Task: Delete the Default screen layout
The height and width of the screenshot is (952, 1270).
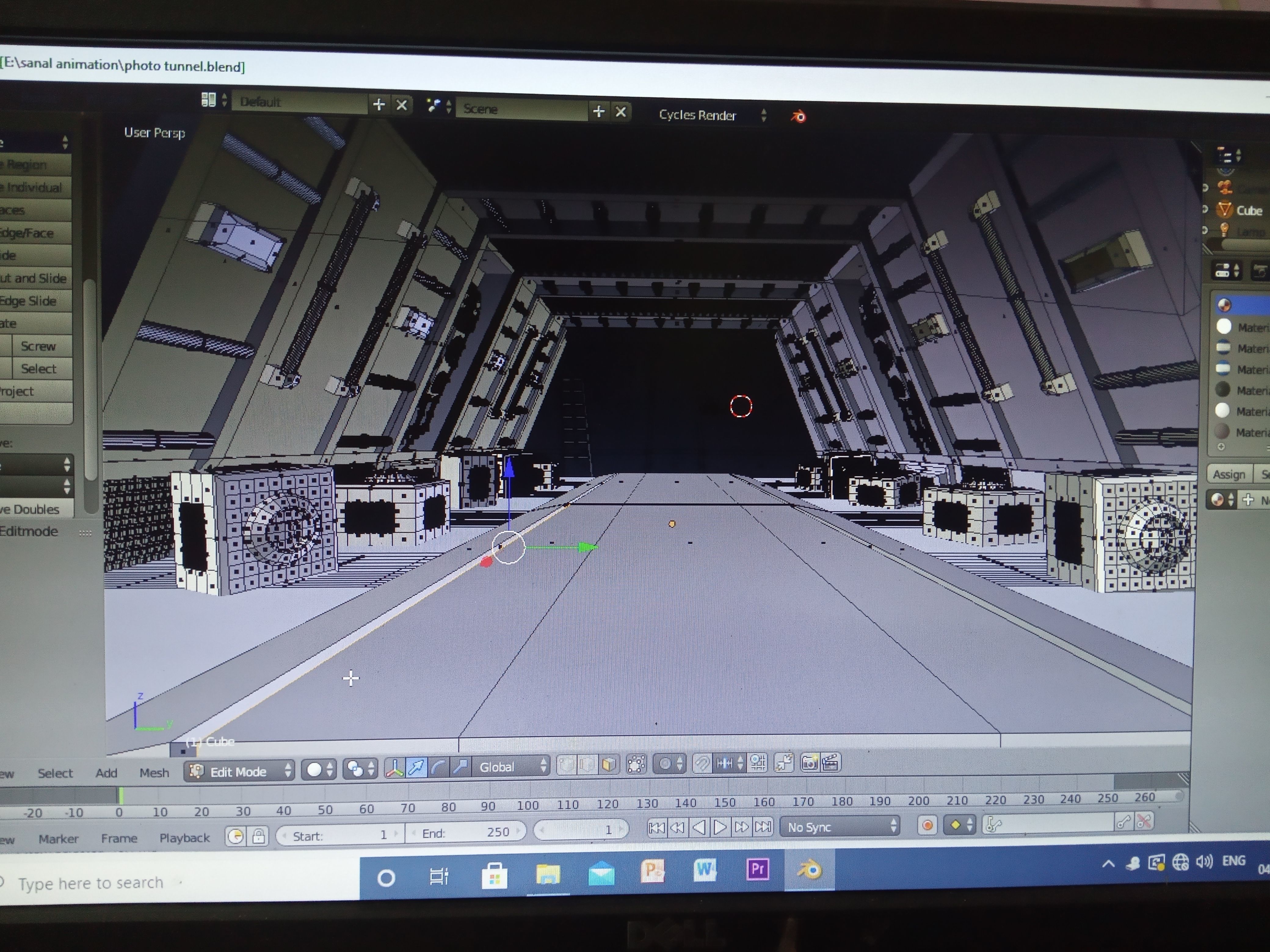Action: pos(401,105)
